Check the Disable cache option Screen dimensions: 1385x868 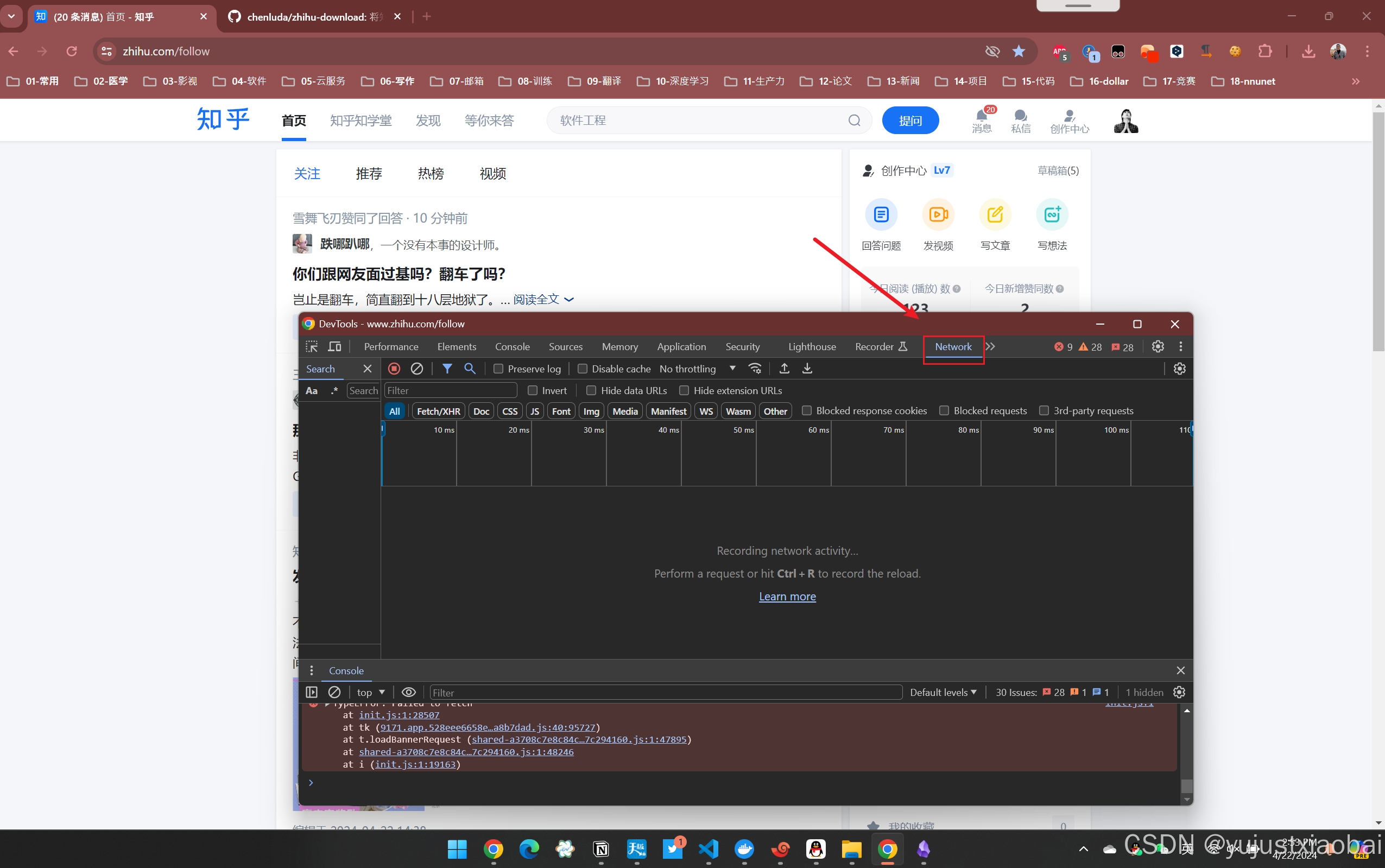click(583, 369)
